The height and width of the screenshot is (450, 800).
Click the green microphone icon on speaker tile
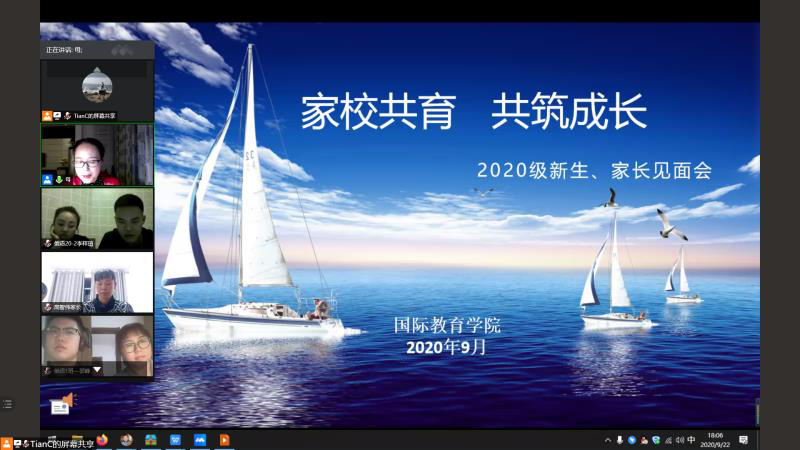(59, 179)
